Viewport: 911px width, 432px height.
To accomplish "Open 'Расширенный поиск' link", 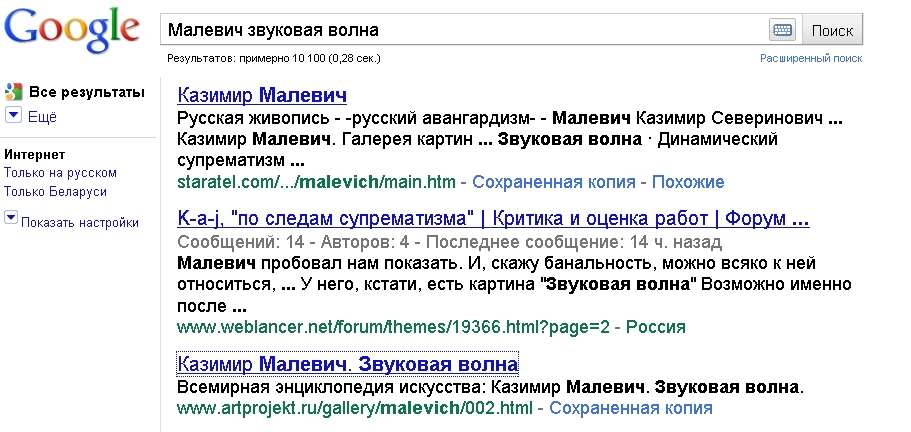I will pyautogui.click(x=810, y=59).
